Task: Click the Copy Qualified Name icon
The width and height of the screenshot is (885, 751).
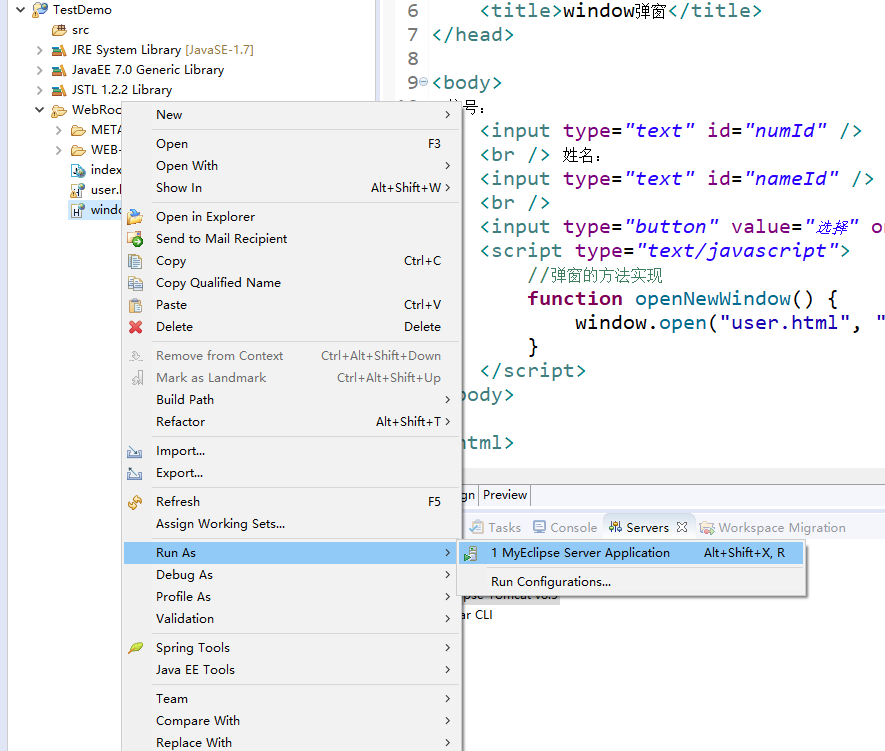Action: pos(135,283)
